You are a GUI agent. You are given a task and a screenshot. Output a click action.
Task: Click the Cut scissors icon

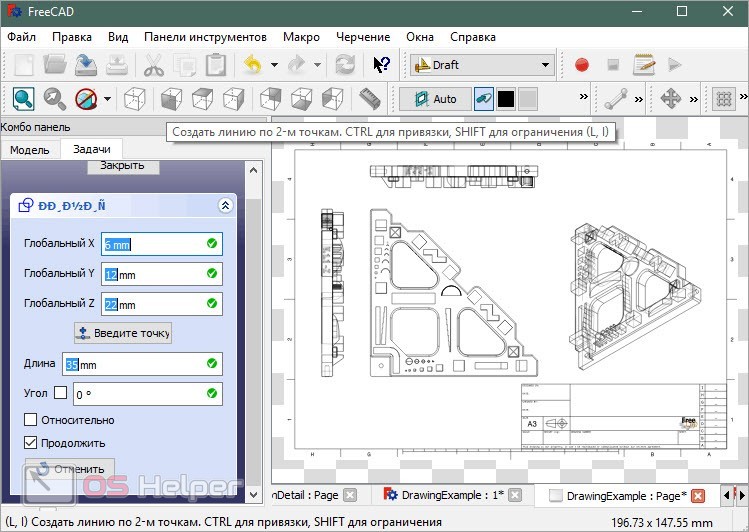coord(153,65)
